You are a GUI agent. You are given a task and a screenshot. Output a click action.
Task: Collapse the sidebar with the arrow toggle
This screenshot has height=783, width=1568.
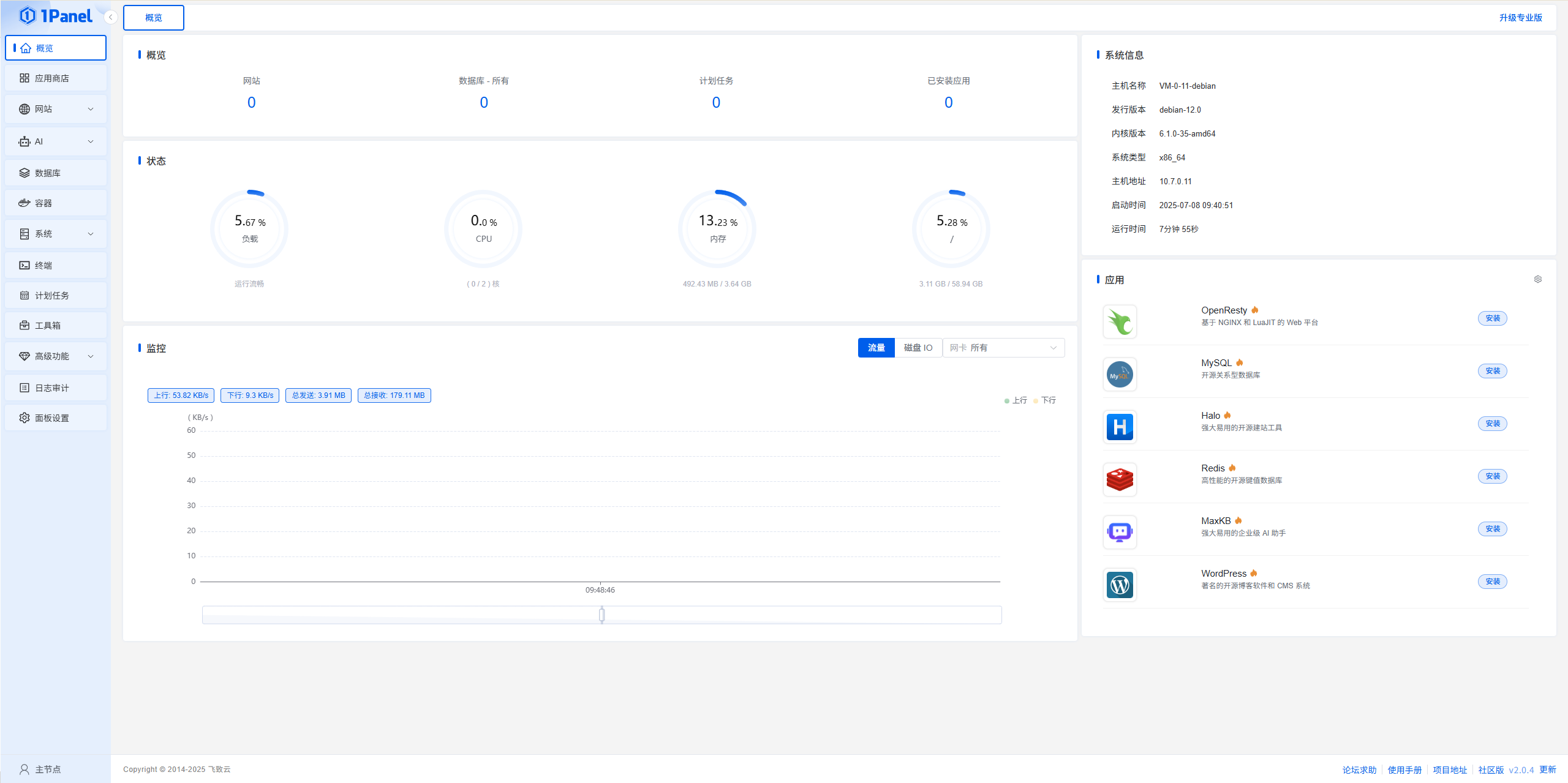110,17
